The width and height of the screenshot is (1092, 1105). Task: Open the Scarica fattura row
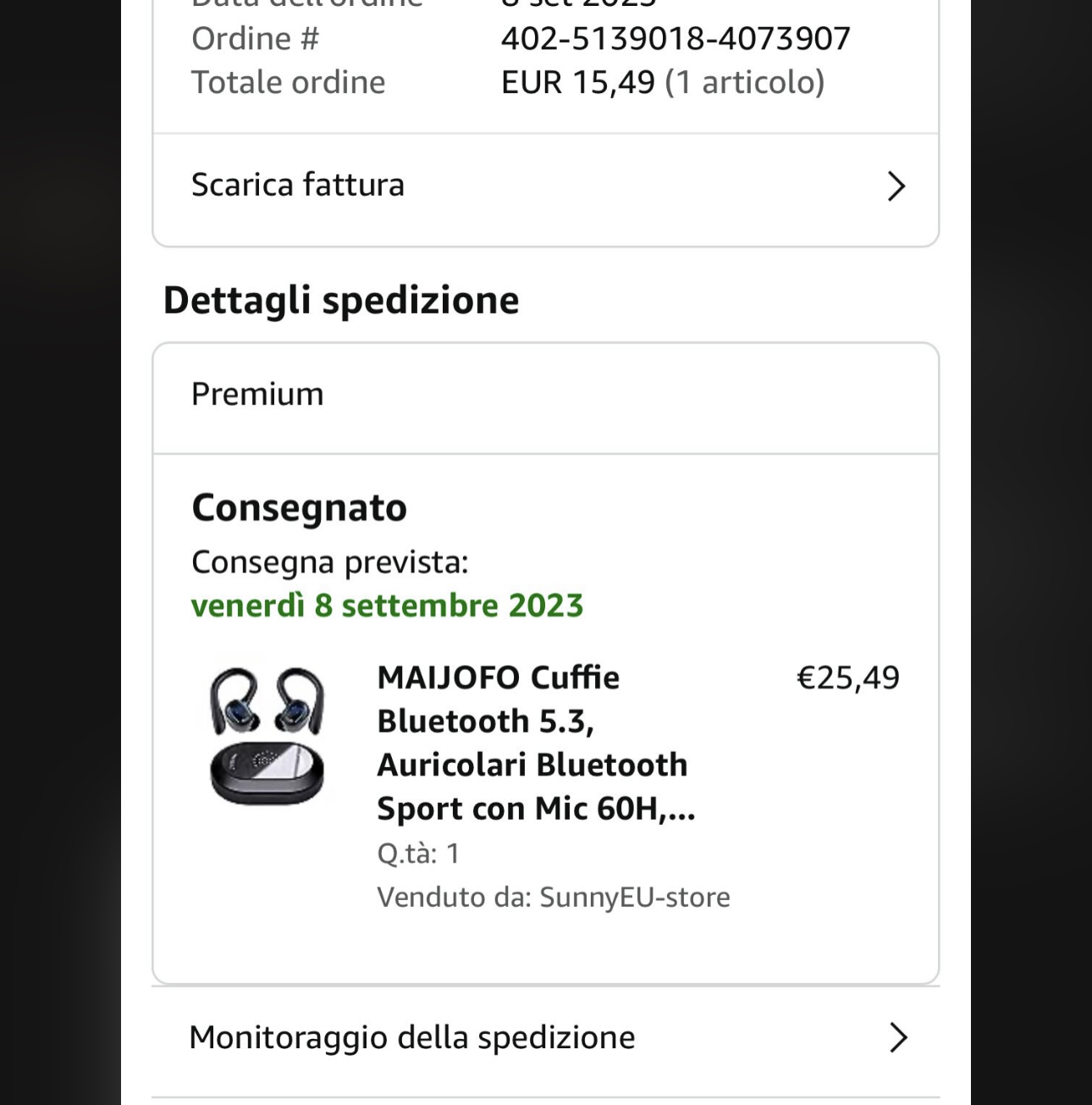[x=546, y=186]
